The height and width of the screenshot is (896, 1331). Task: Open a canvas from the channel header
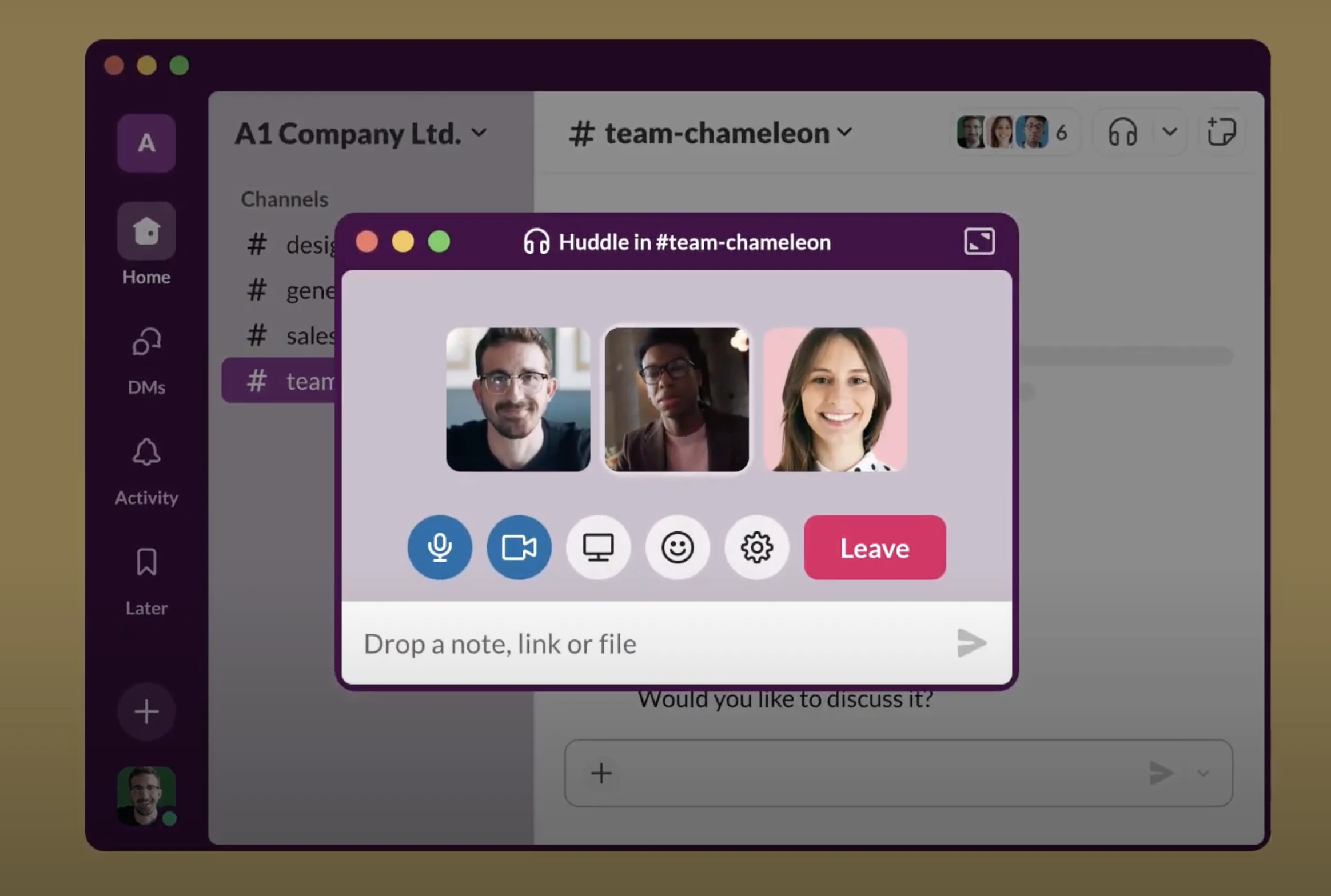click(x=1221, y=132)
